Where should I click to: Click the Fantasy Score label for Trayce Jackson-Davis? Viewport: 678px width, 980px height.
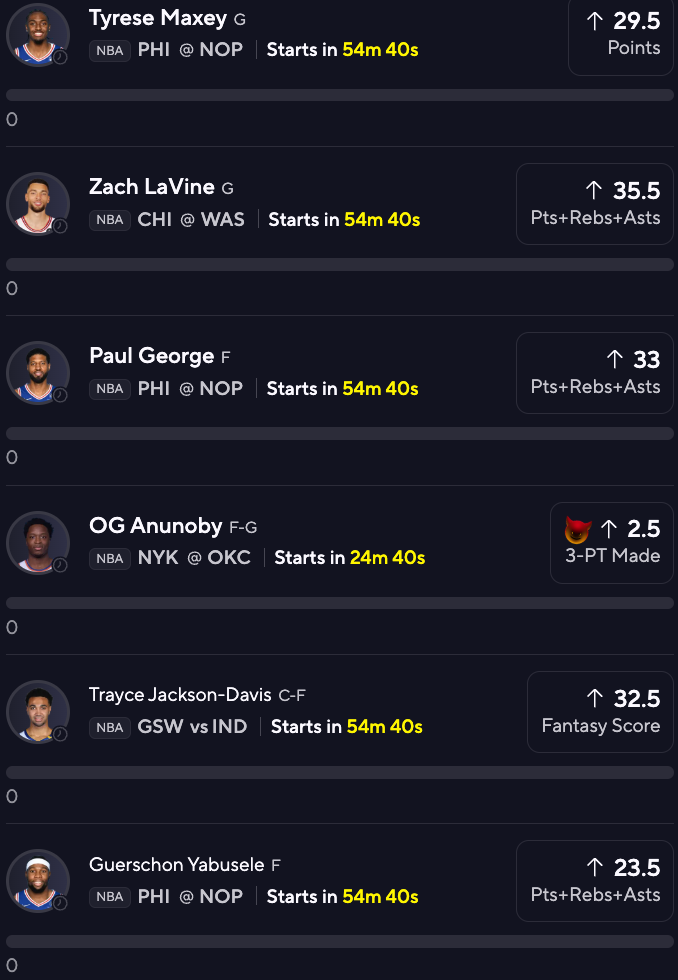point(600,726)
